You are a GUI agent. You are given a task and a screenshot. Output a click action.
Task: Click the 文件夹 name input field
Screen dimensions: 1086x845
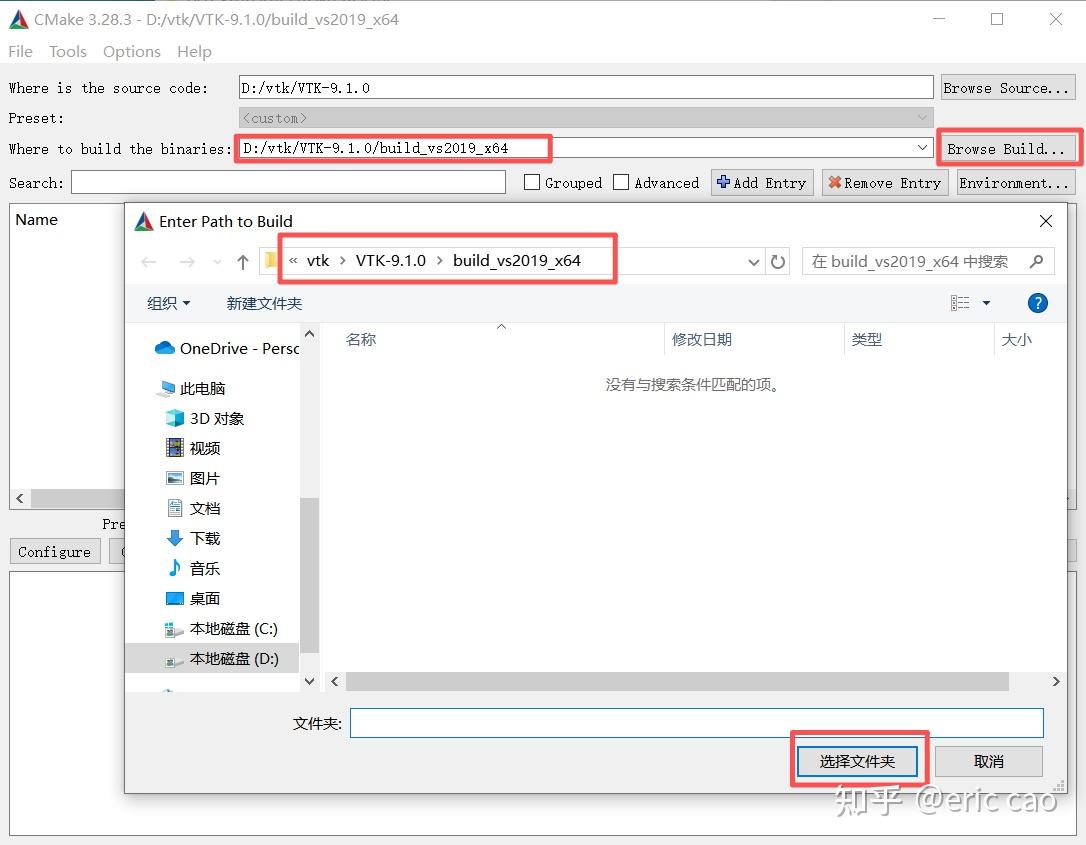tap(697, 723)
